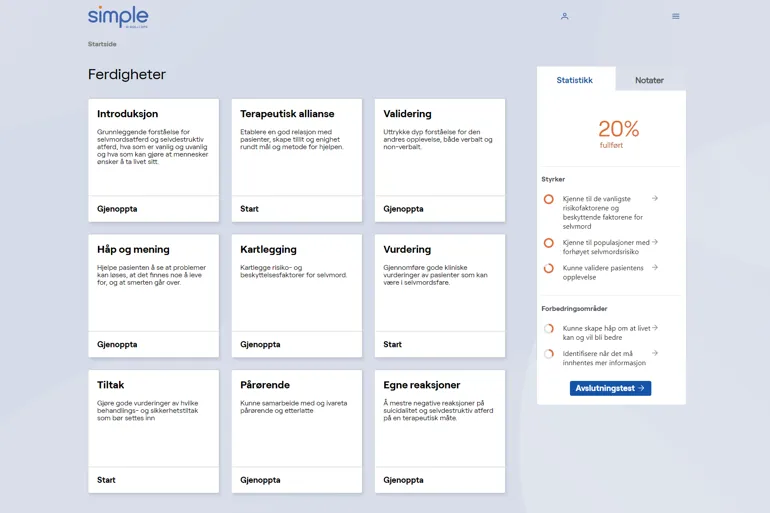The height and width of the screenshot is (513, 770).
Task: Resume the Introduksjon module with Gjenoppta
Action: tap(117, 209)
